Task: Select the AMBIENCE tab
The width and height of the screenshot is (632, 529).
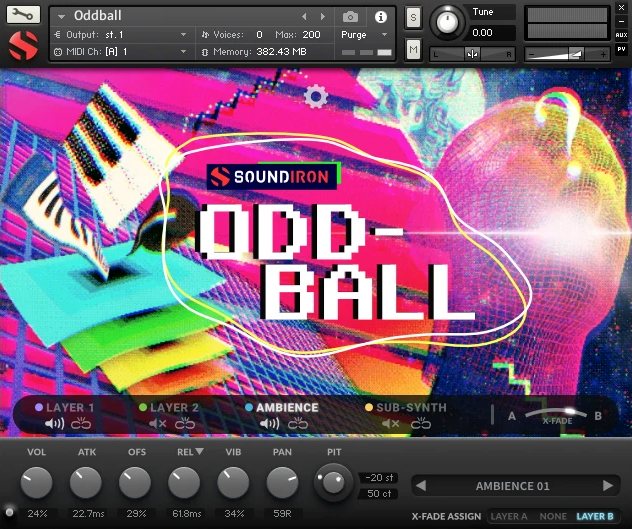Action: pyautogui.click(x=282, y=407)
